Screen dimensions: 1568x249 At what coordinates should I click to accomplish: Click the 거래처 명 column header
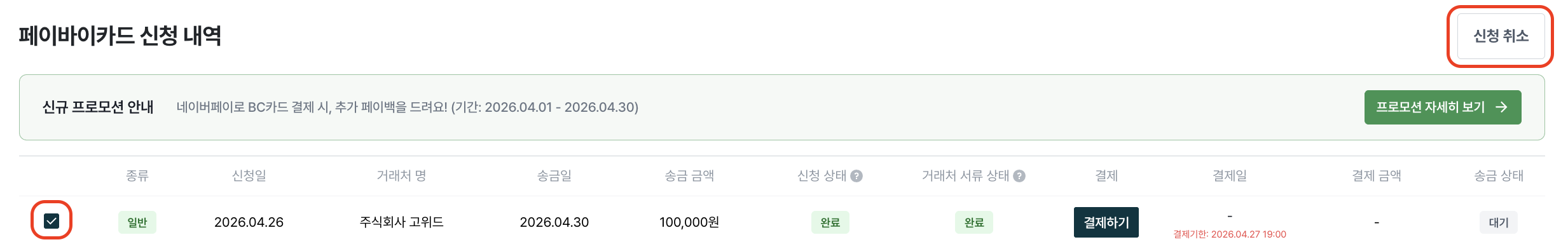tap(401, 176)
